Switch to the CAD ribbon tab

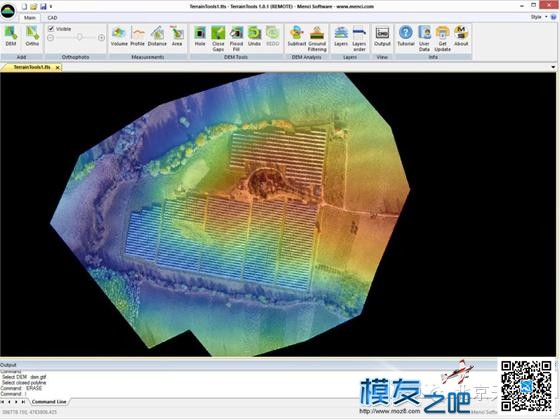(x=52, y=18)
